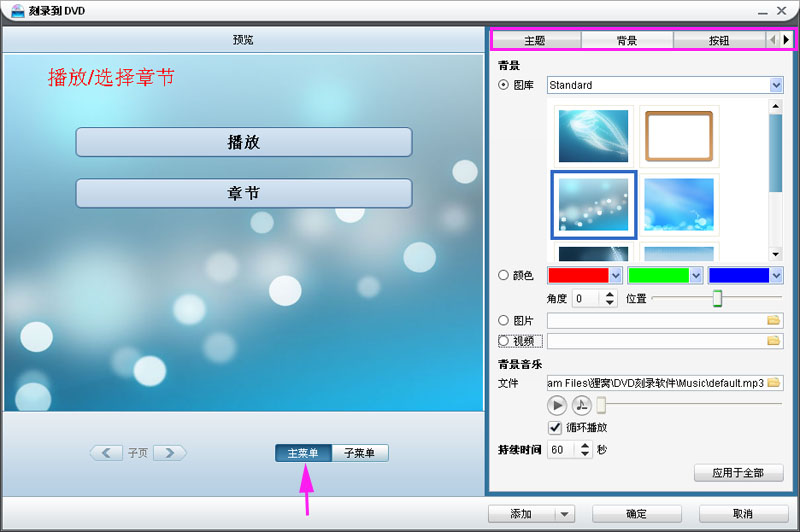Image resolution: width=800 pixels, height=532 pixels.
Task: Close the 刻录到 DVD window
Action: click(x=782, y=10)
